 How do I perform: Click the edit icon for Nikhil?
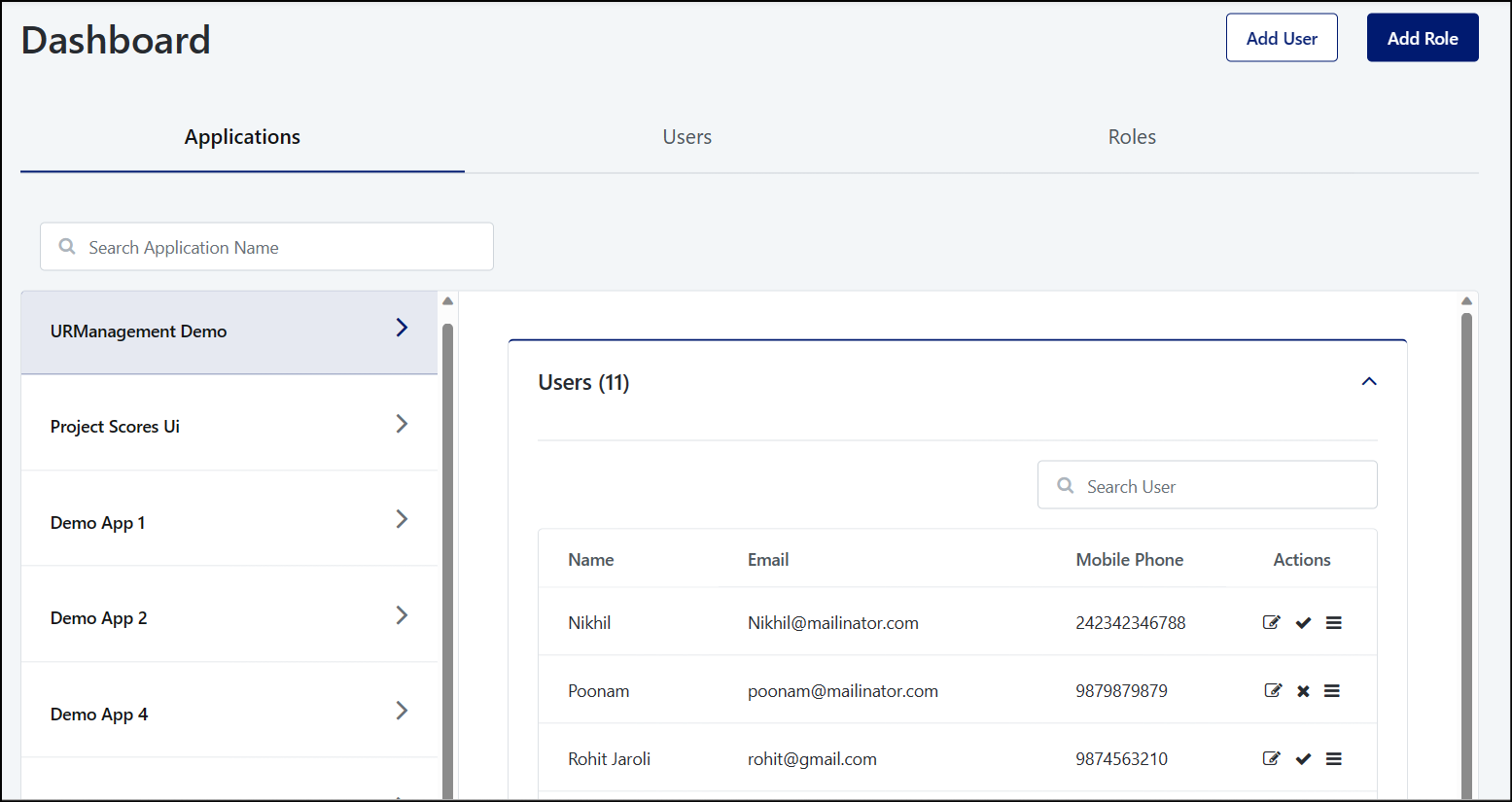click(1272, 622)
